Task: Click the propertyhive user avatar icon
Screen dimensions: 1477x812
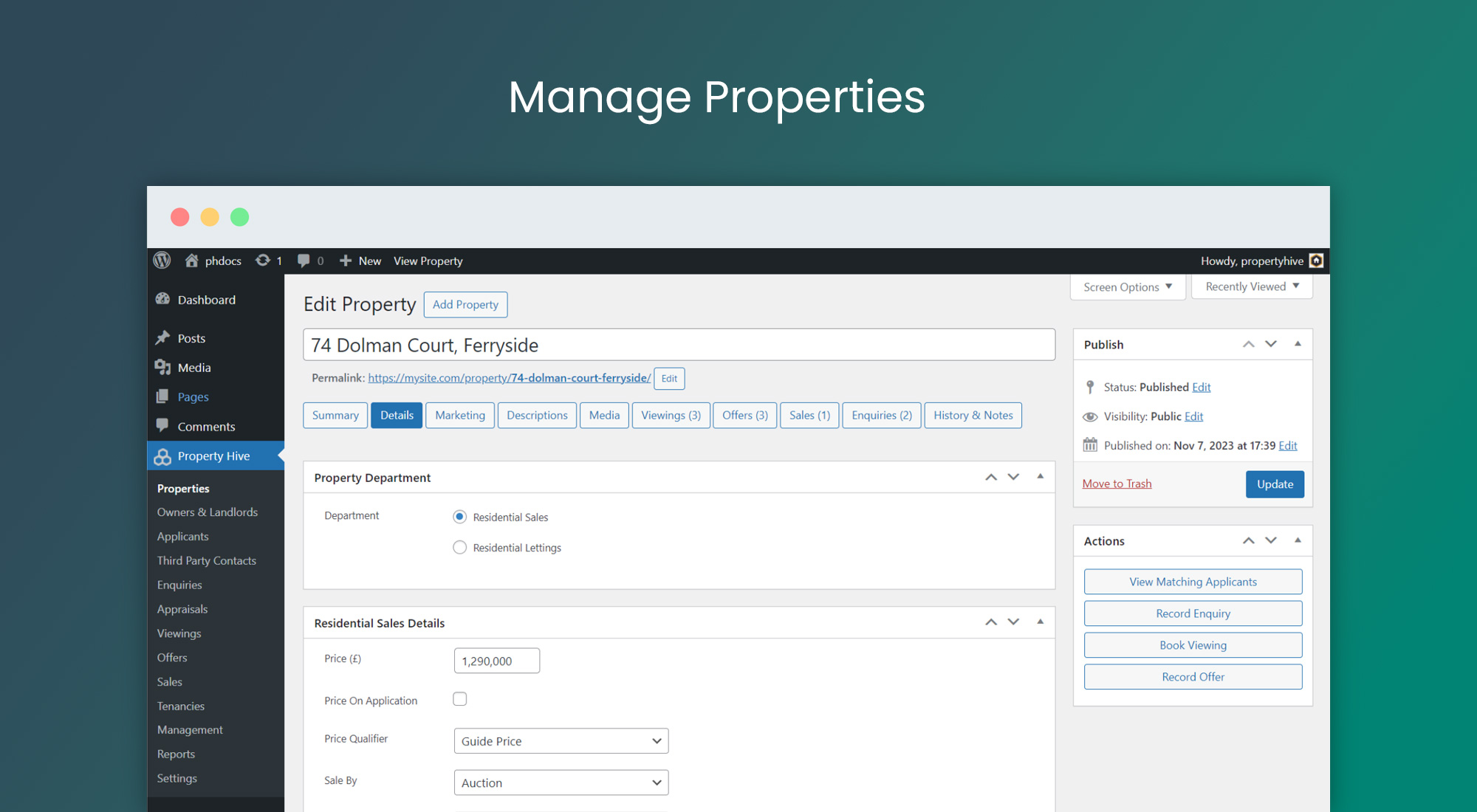Action: coord(1316,261)
